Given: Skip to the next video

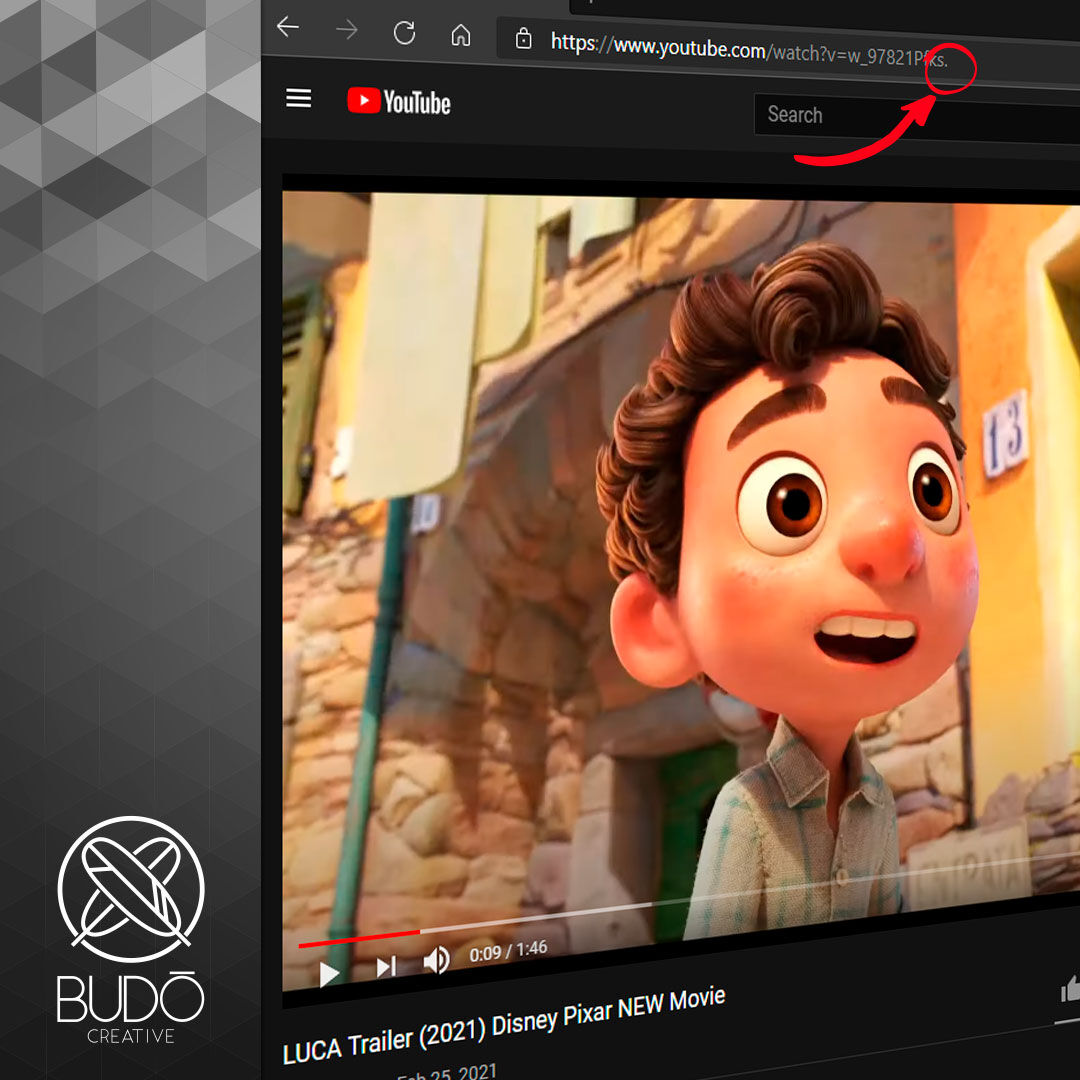Looking at the screenshot, I should tap(386, 967).
